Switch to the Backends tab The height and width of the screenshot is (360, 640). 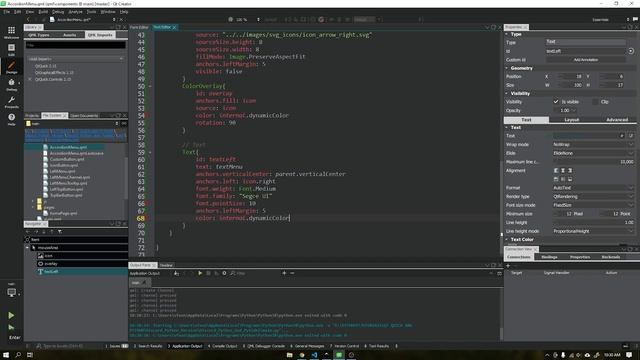pyautogui.click(x=611, y=257)
